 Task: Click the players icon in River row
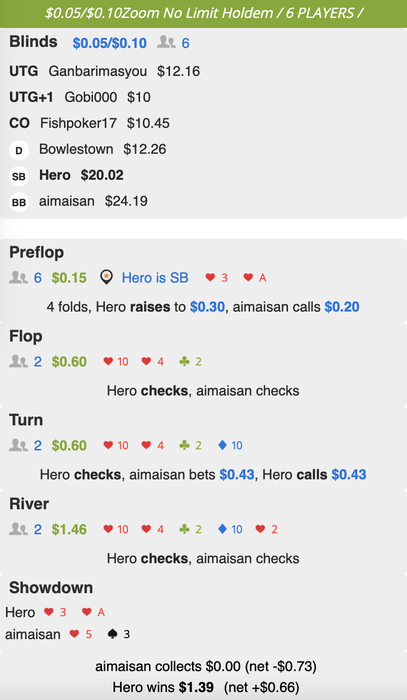[x=18, y=529]
